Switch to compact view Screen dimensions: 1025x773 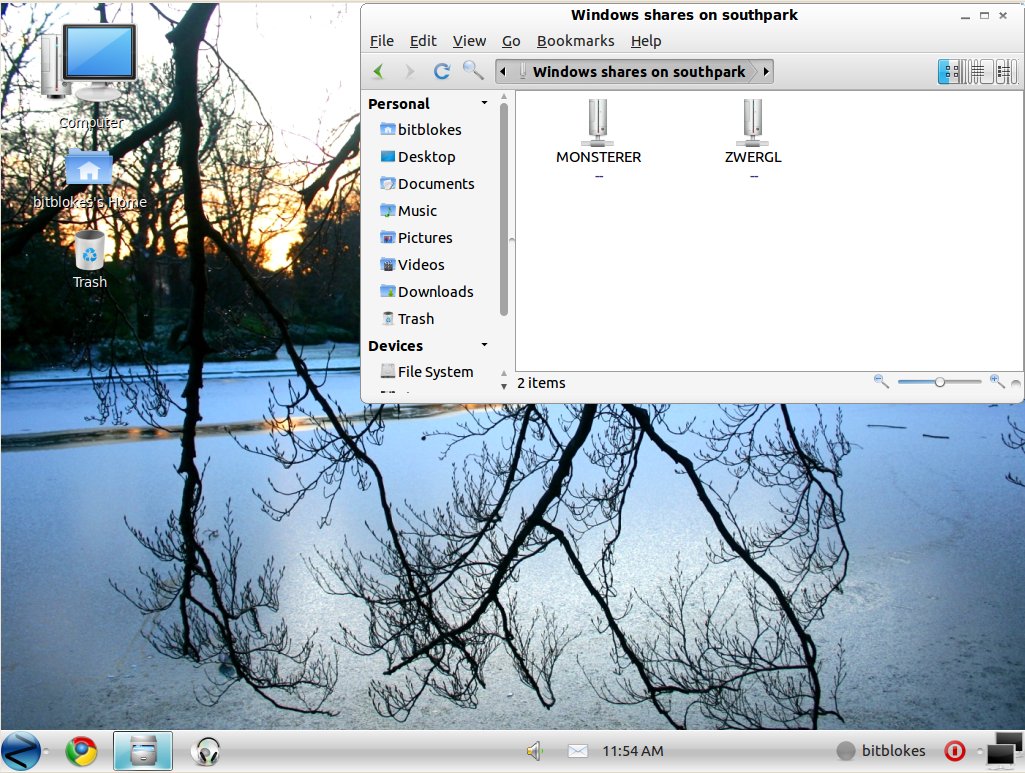(x=1007, y=72)
